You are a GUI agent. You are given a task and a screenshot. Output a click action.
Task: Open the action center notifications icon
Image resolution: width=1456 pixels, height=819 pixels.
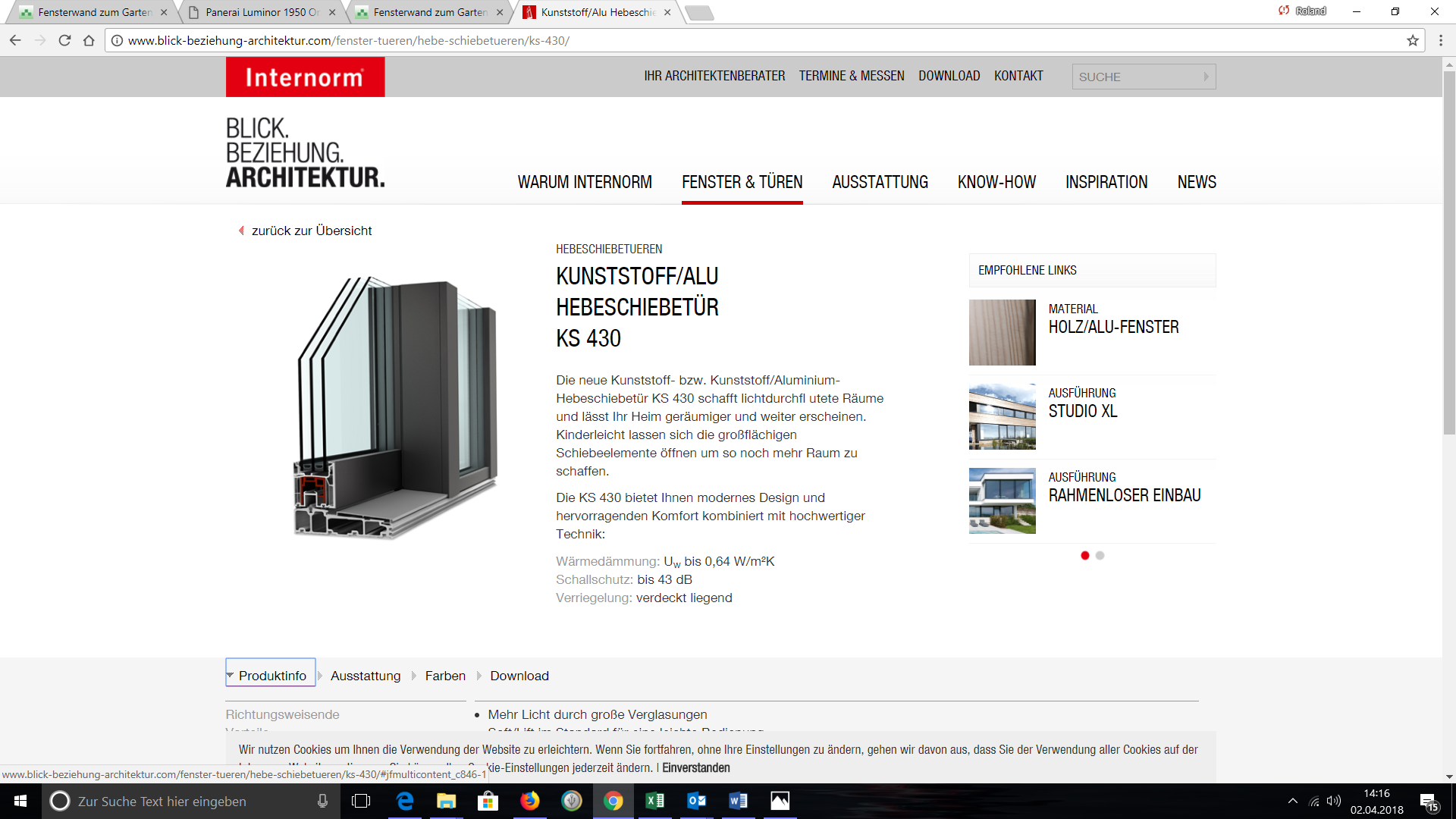(x=1429, y=802)
